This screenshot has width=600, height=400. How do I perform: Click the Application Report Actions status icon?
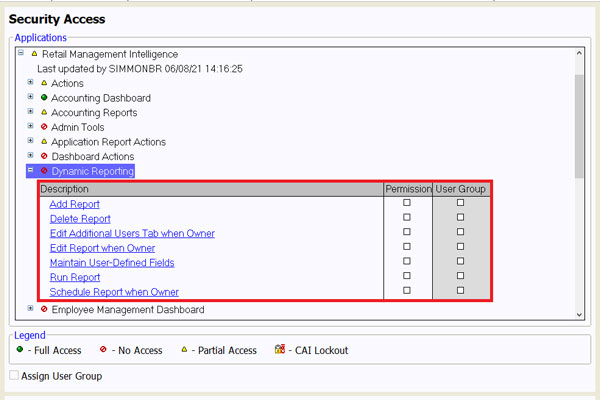point(44,142)
